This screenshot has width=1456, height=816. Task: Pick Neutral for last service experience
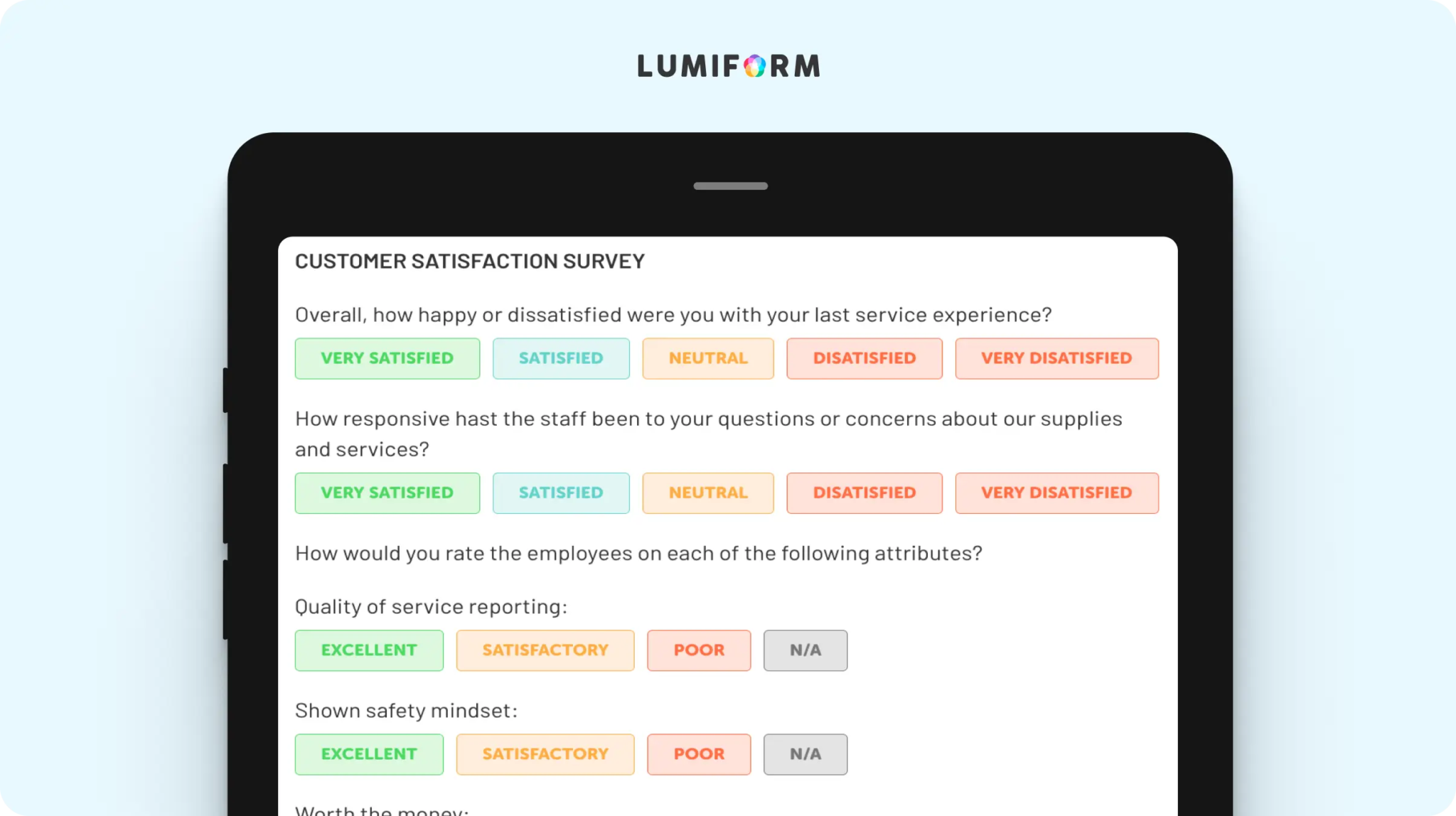[x=708, y=358]
